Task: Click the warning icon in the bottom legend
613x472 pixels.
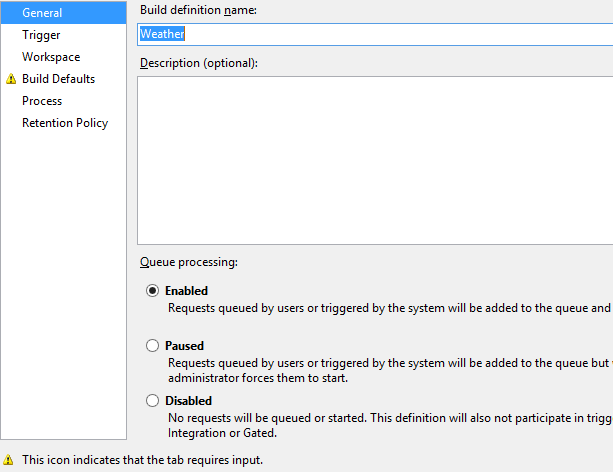Action: (x=8, y=460)
